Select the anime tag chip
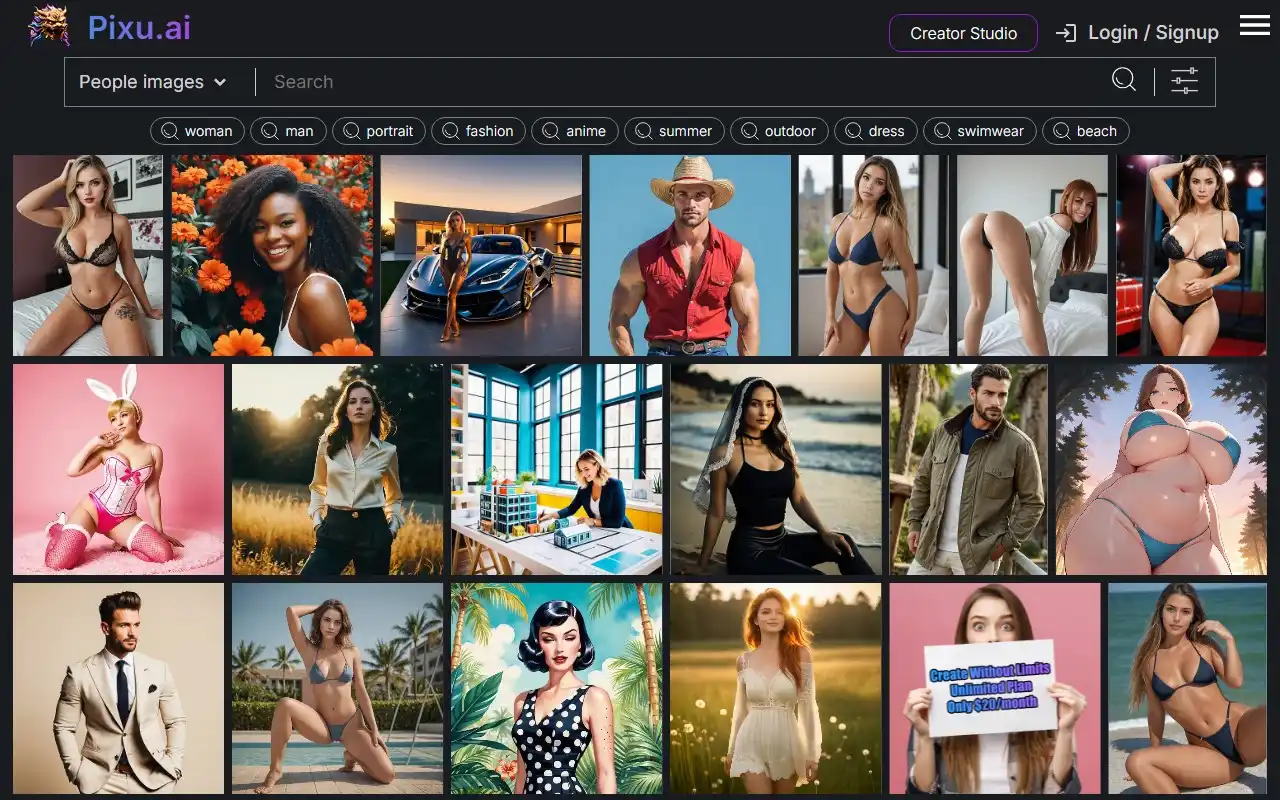The width and height of the screenshot is (1280, 800). coord(574,131)
